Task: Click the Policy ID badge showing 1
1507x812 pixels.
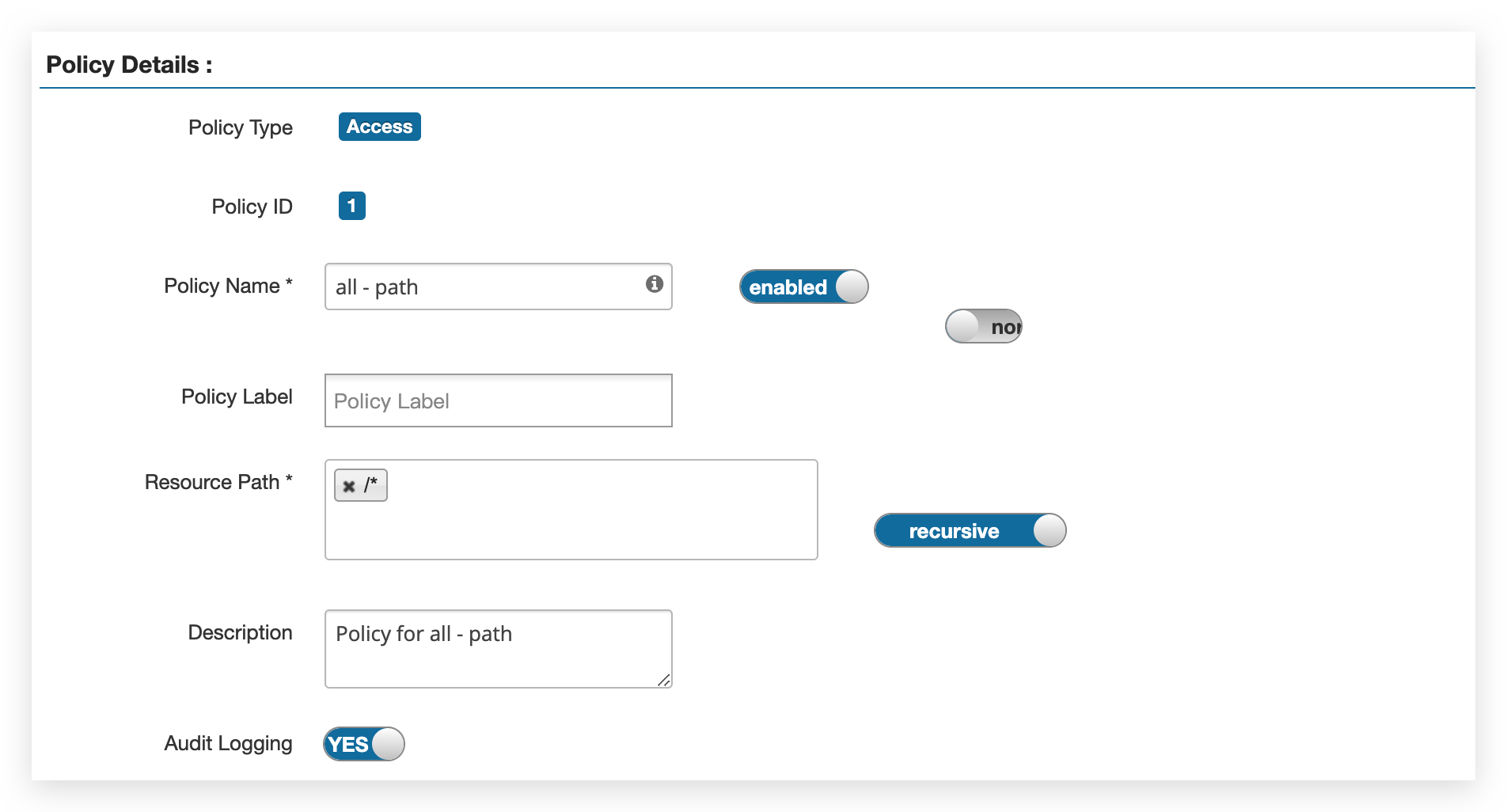Action: tap(352, 206)
